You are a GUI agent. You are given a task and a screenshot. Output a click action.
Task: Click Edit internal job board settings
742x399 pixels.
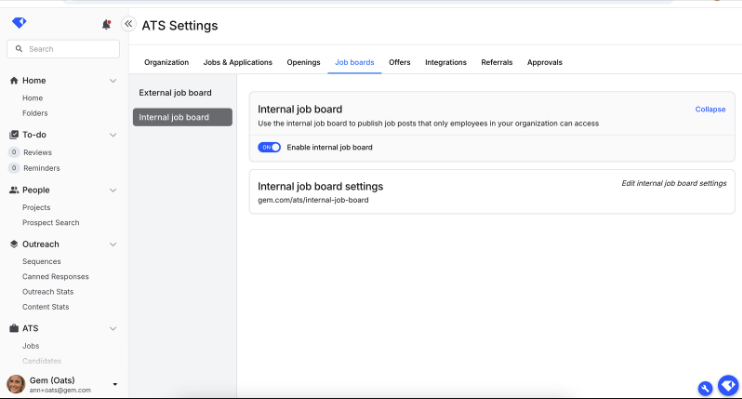(674, 183)
